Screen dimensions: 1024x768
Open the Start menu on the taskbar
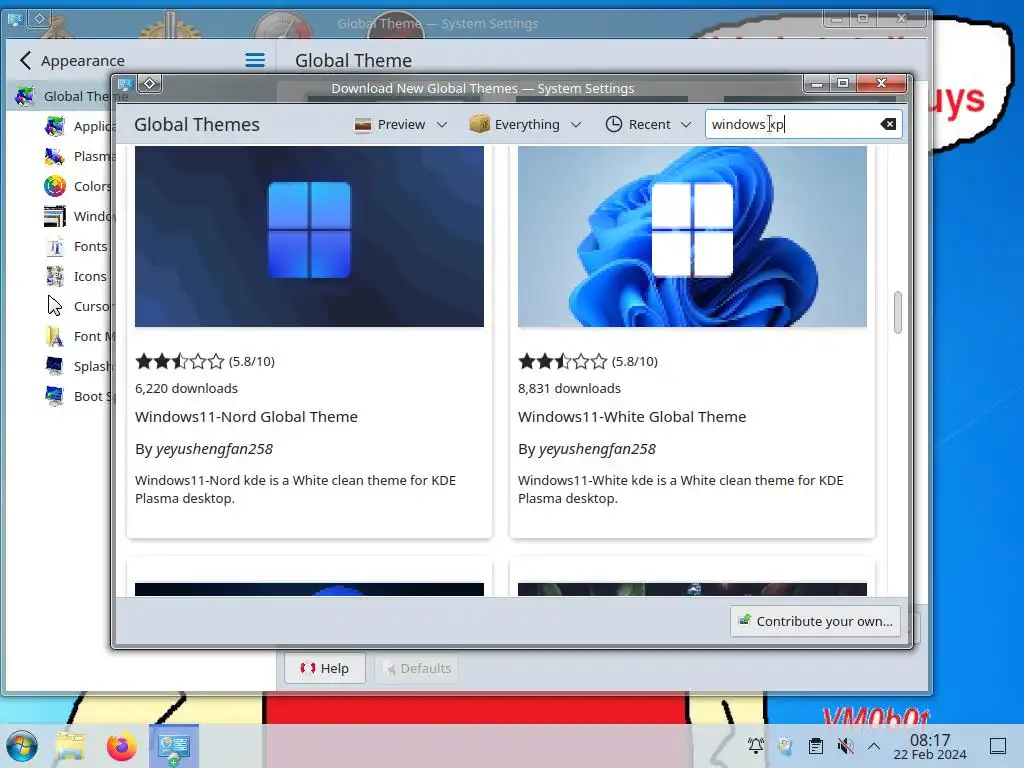22,746
